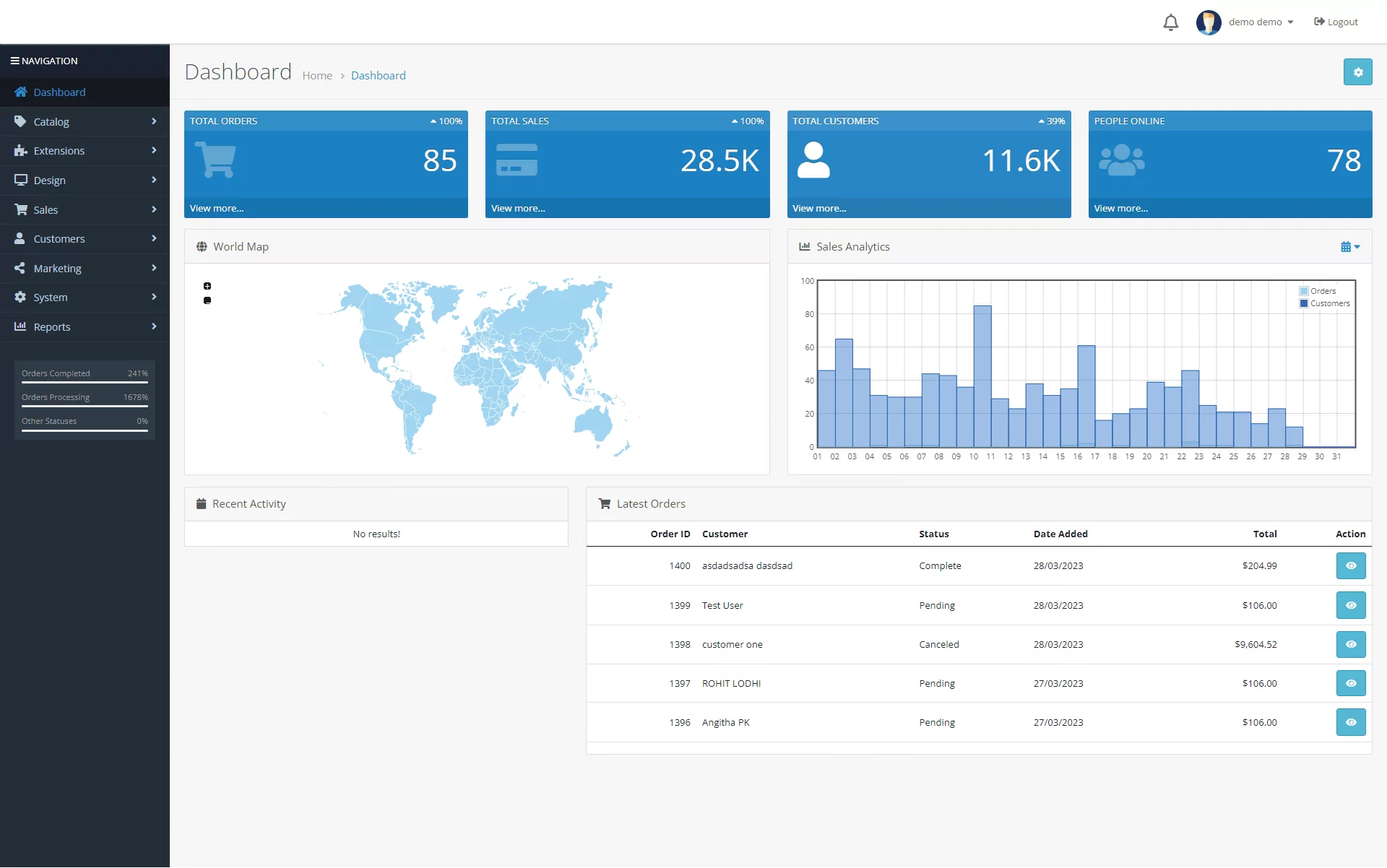Open the notifications bell icon

tap(1170, 22)
